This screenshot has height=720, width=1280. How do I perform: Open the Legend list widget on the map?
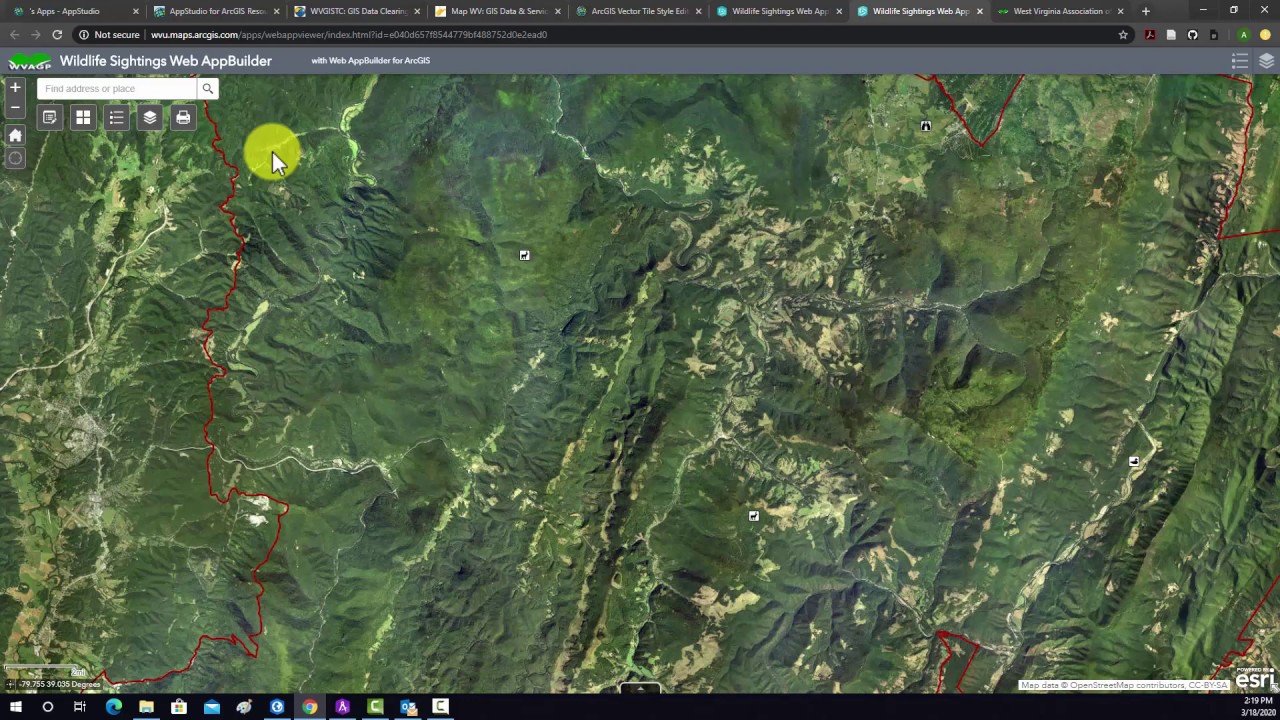116,118
